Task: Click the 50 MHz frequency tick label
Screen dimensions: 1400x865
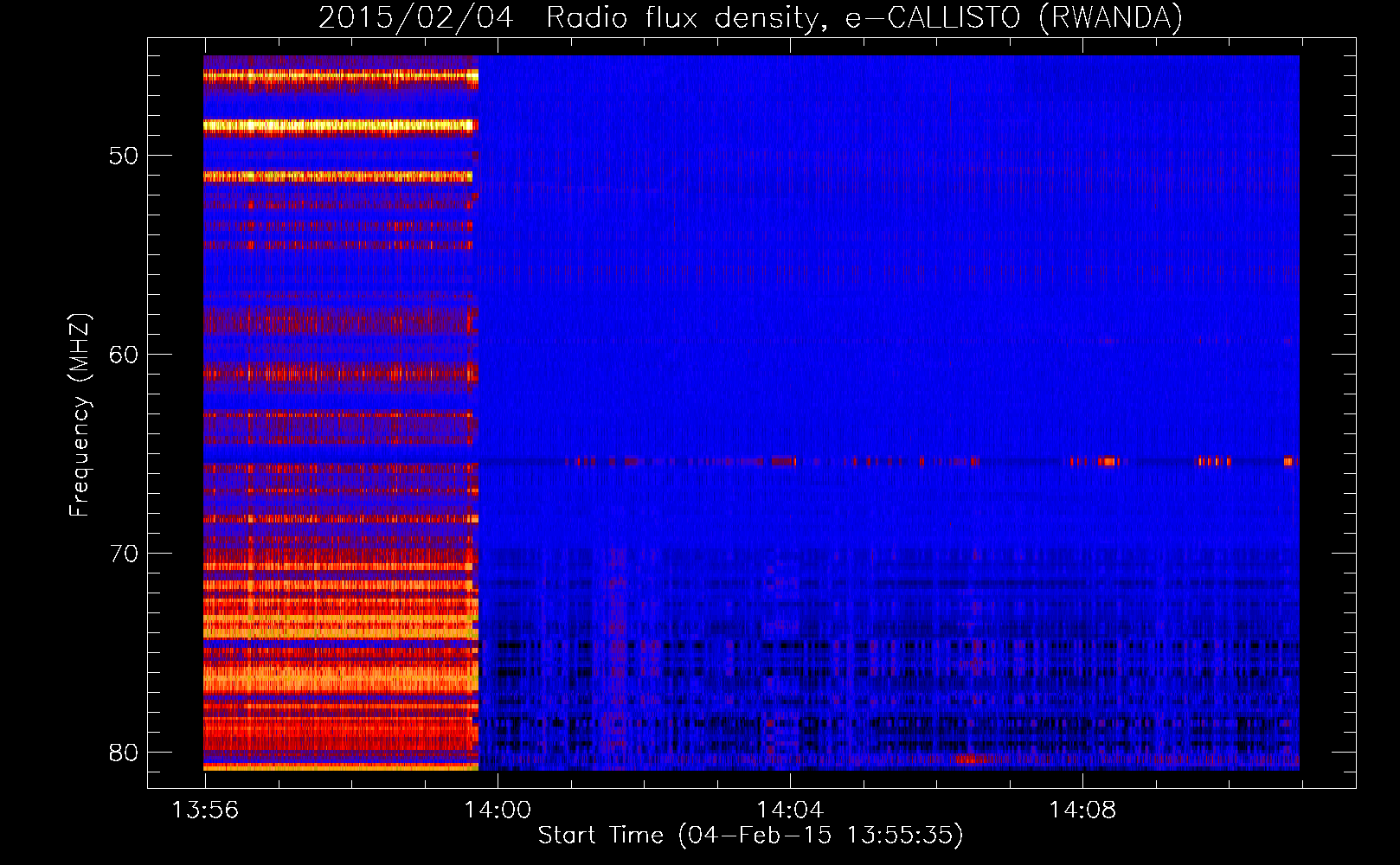Action: point(124,157)
